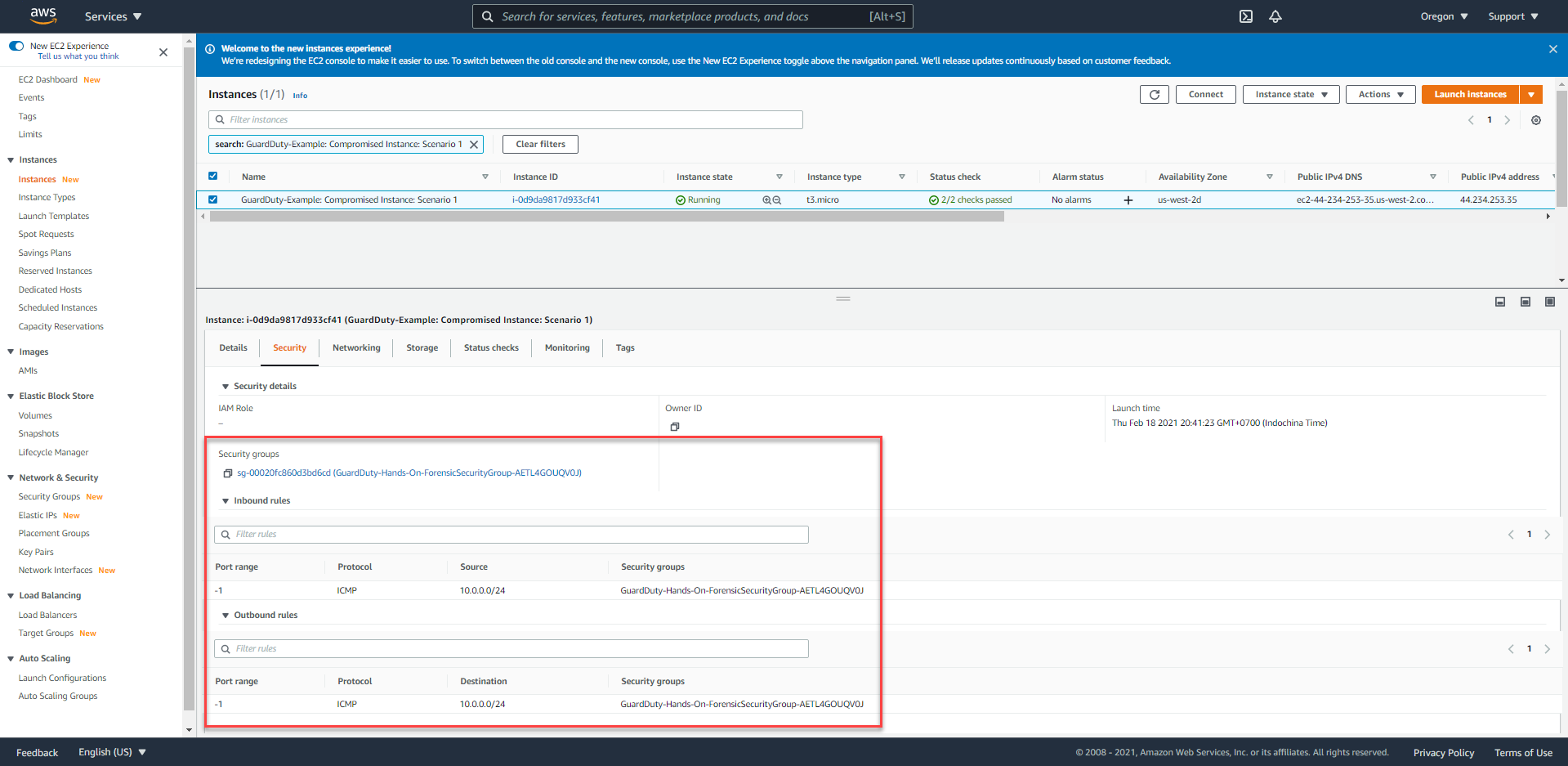The height and width of the screenshot is (766, 1568).
Task: Collapse the Outbound rules section
Action: tap(226, 616)
